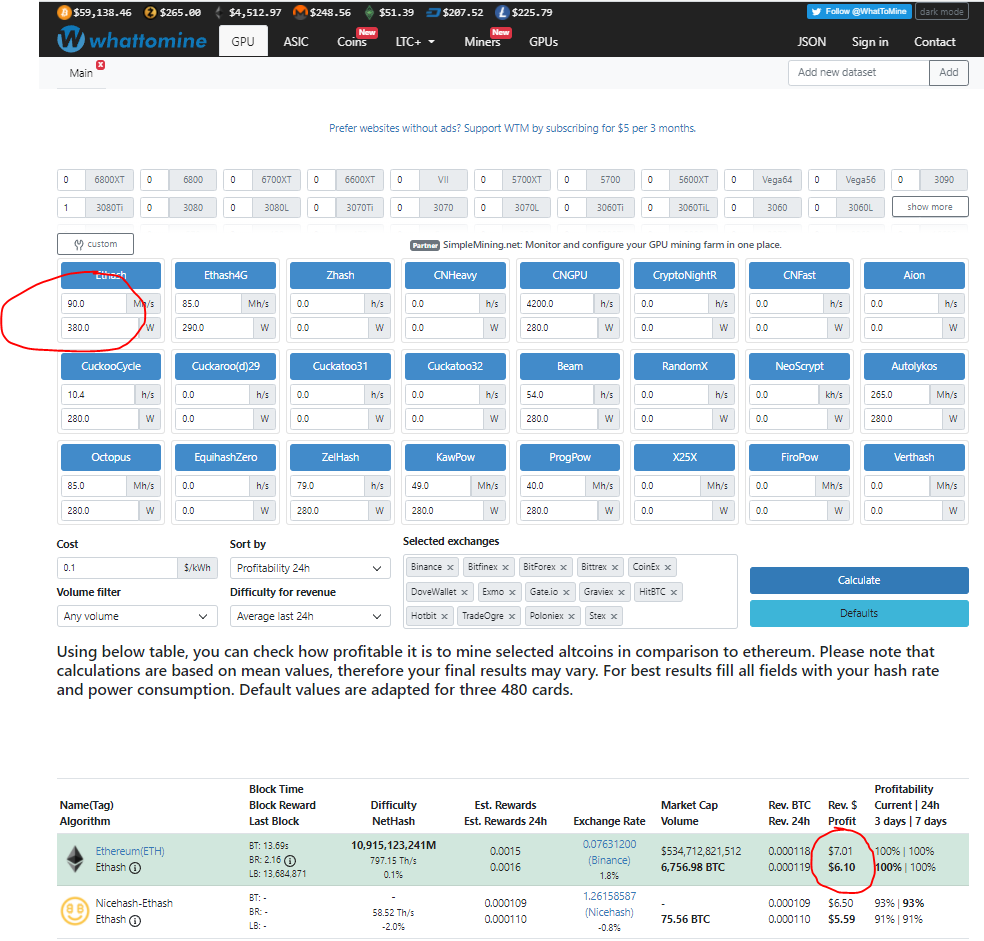Open the Ethereum(ETH) coin link
Screen dimensions: 984x941
tap(130, 851)
